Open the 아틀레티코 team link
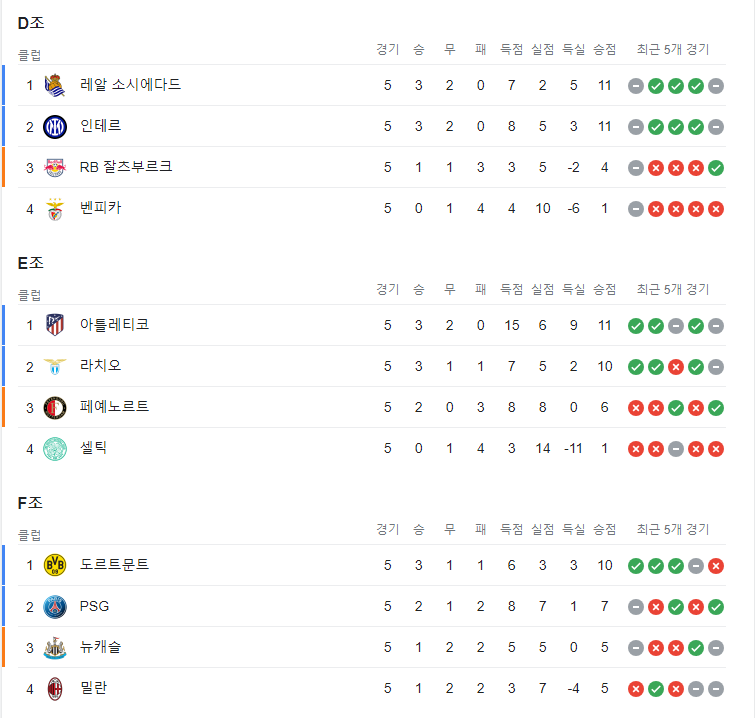Image resolution: width=755 pixels, height=718 pixels. click(115, 325)
